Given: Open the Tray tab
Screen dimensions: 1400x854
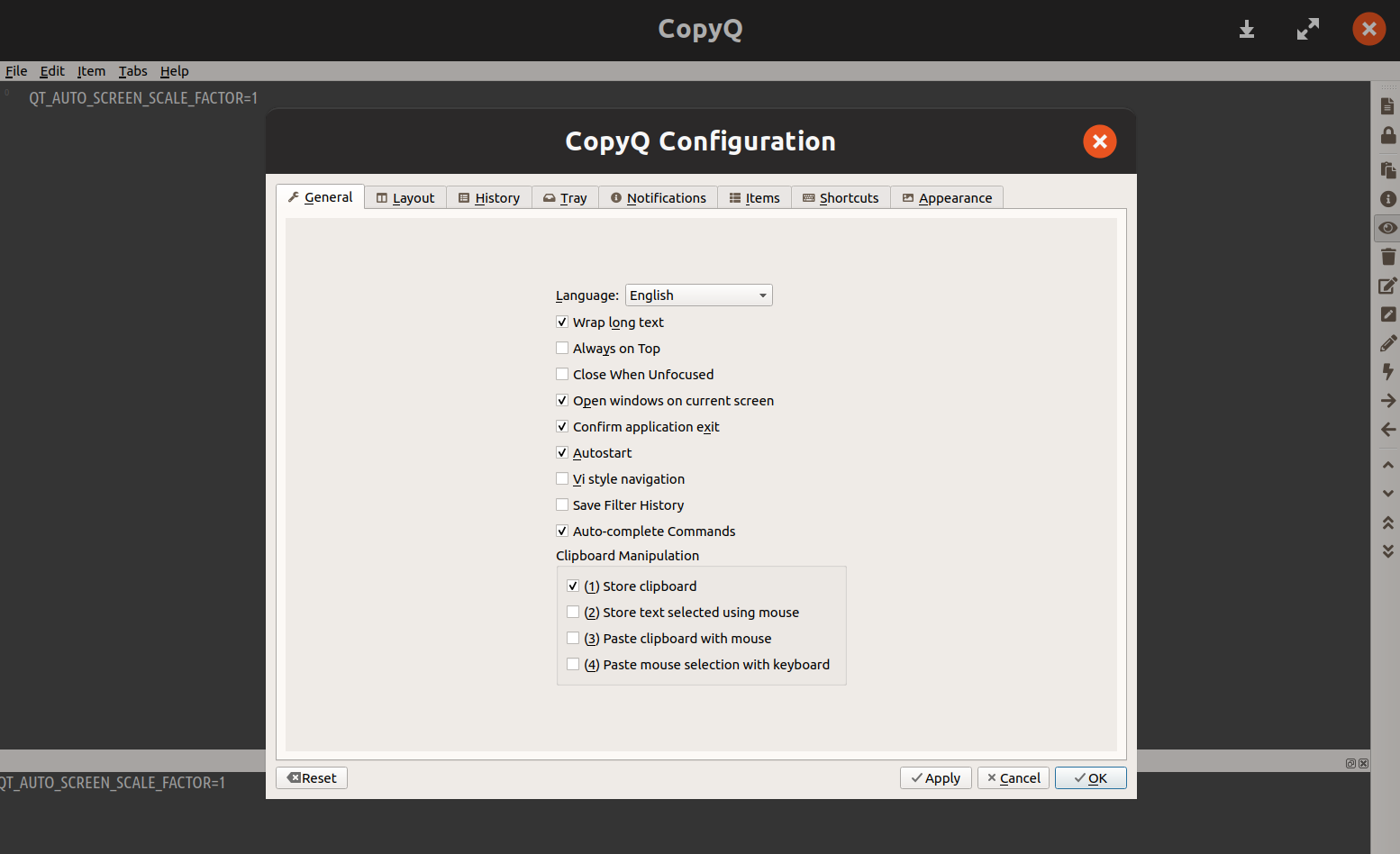Looking at the screenshot, I should [x=565, y=198].
